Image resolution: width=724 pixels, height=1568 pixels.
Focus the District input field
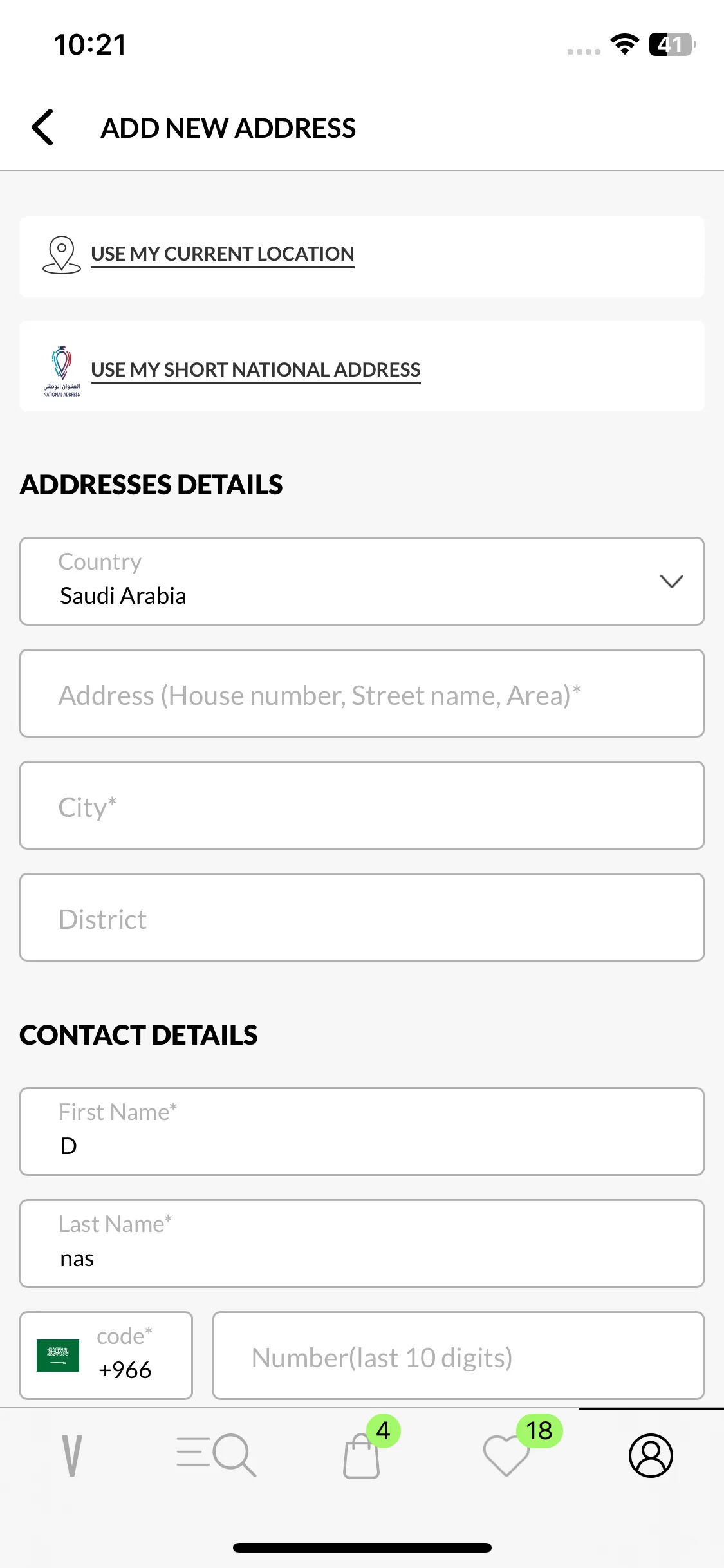tap(362, 917)
